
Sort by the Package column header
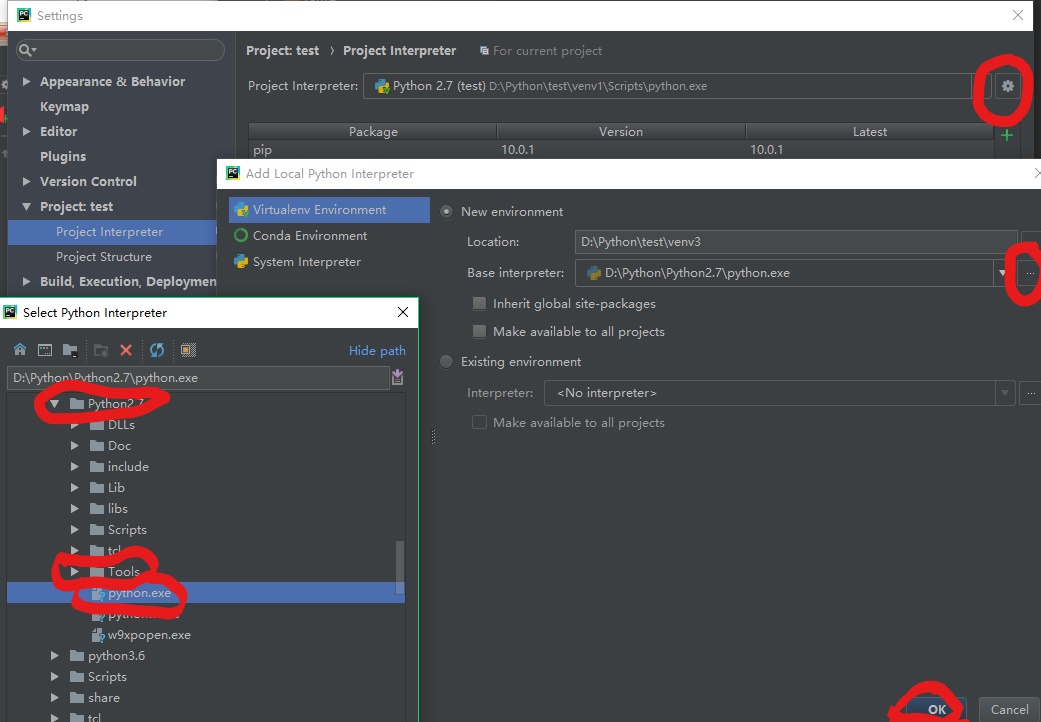[x=373, y=131]
